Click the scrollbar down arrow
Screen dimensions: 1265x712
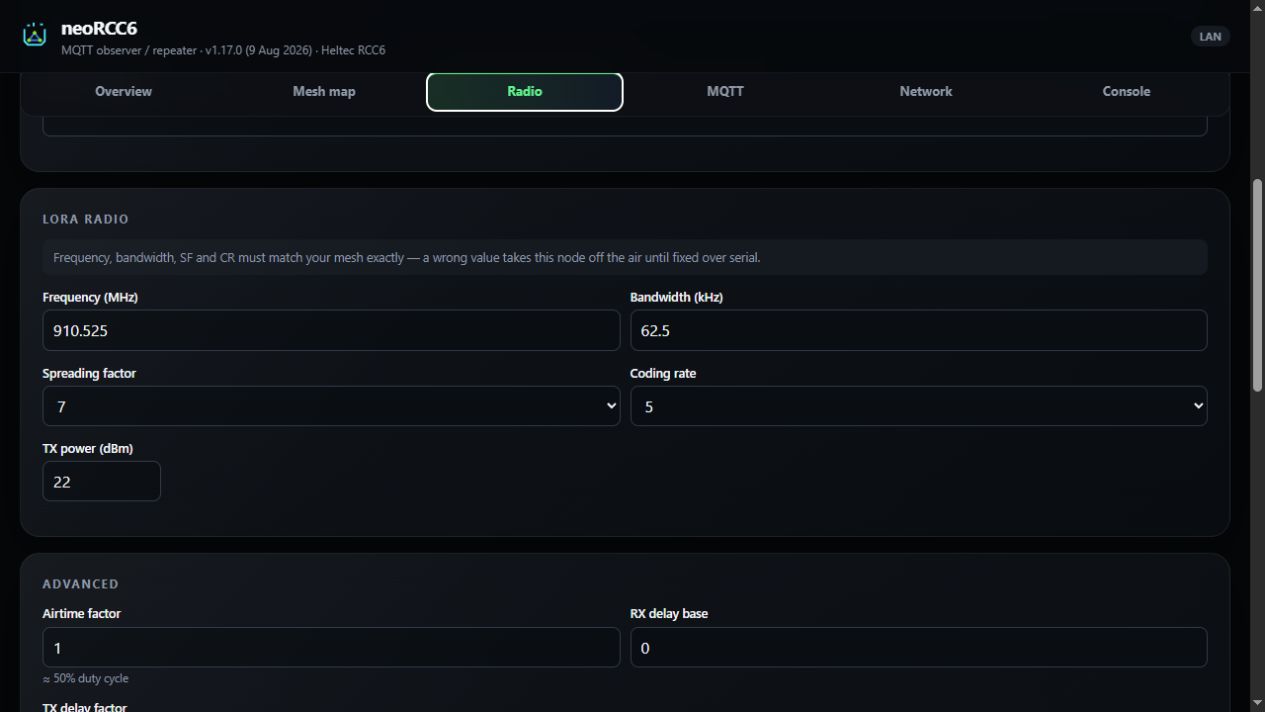1257,704
